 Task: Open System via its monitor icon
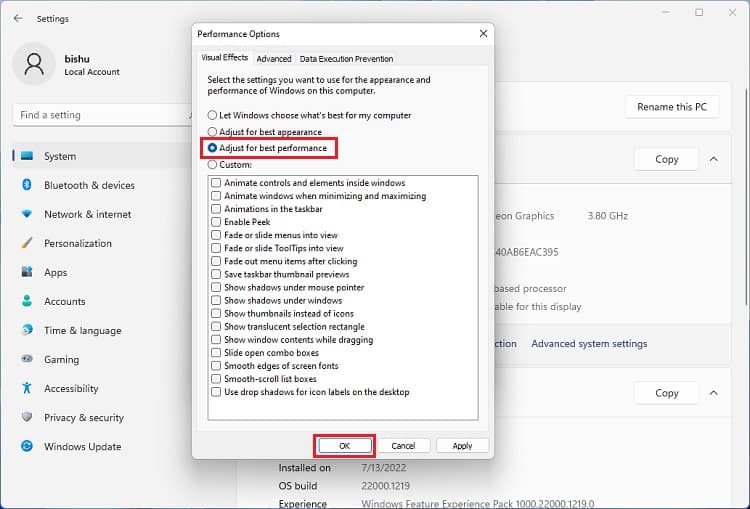tap(27, 156)
